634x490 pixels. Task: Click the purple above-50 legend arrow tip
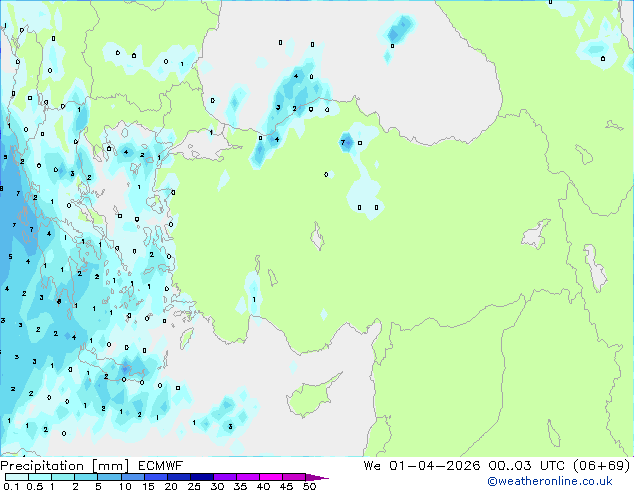coord(317,477)
